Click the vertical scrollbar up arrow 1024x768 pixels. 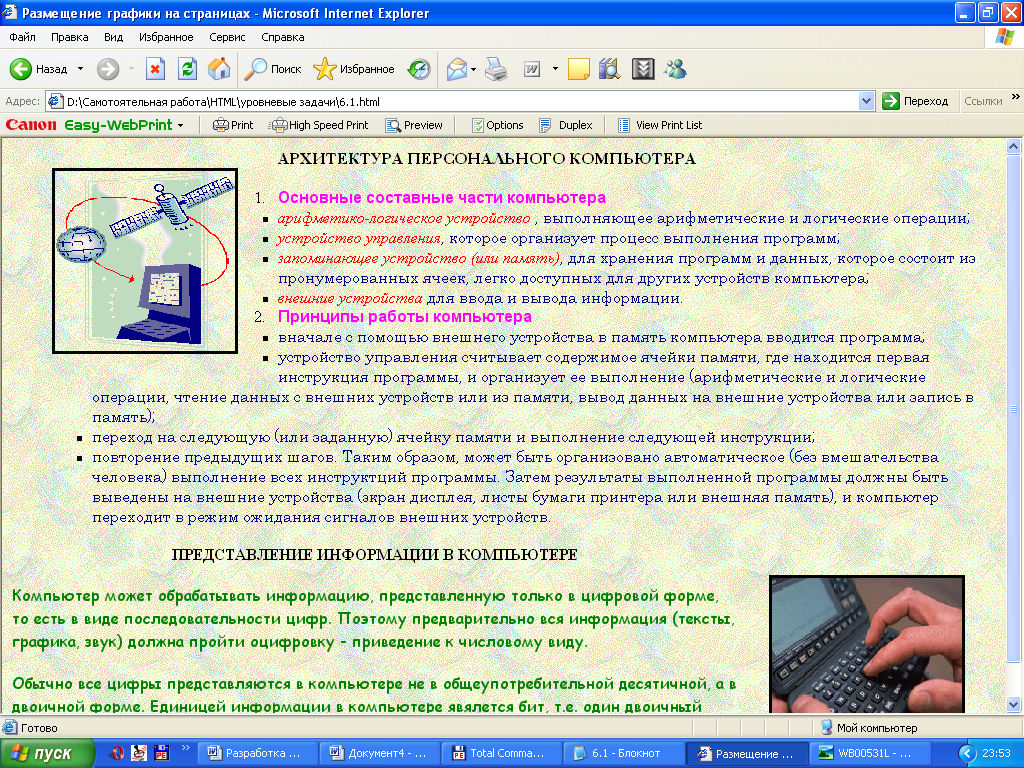(x=1014, y=147)
